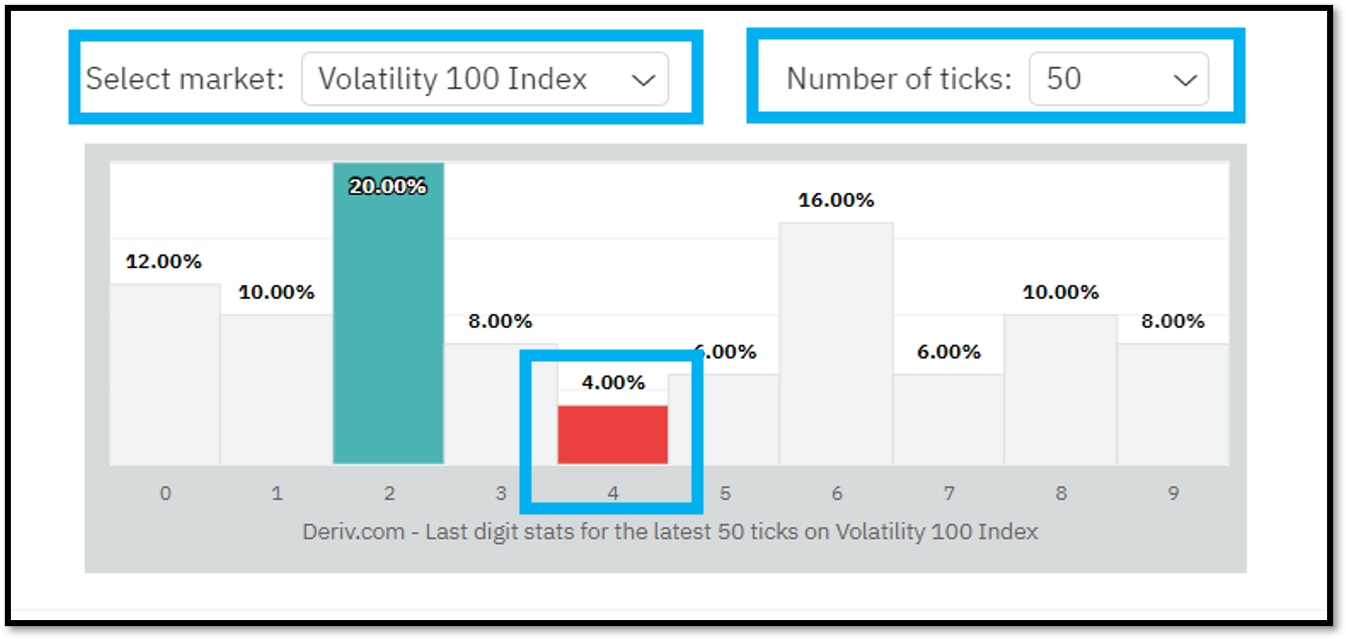Click the Deriv.com last digit stats caption
1346x639 pixels.
pyautogui.click(x=670, y=532)
